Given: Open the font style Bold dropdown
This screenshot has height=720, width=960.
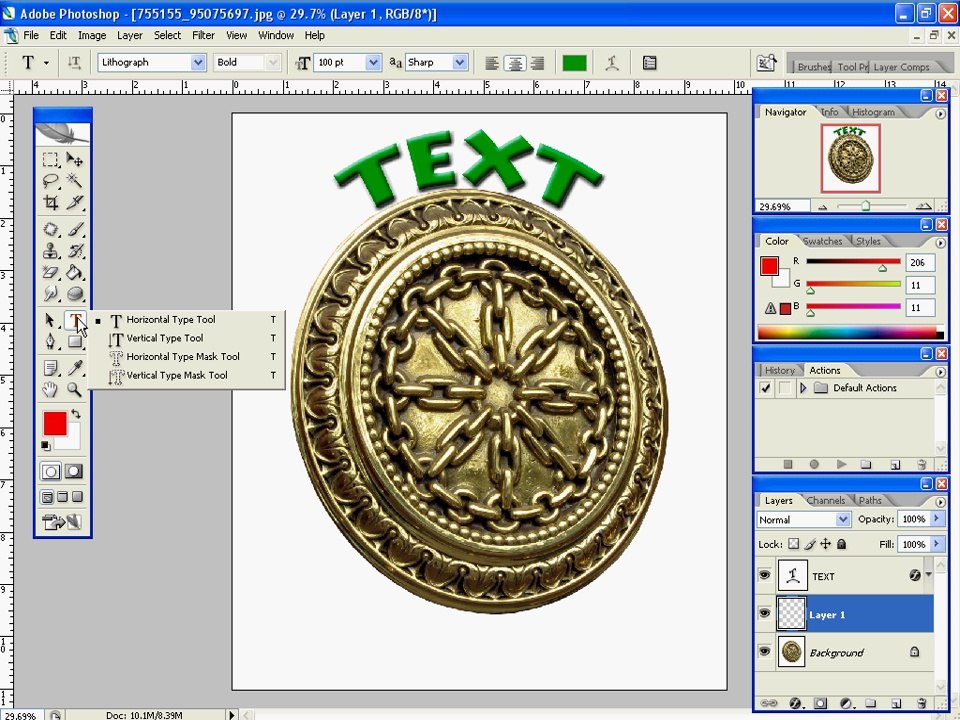Looking at the screenshot, I should [273, 62].
